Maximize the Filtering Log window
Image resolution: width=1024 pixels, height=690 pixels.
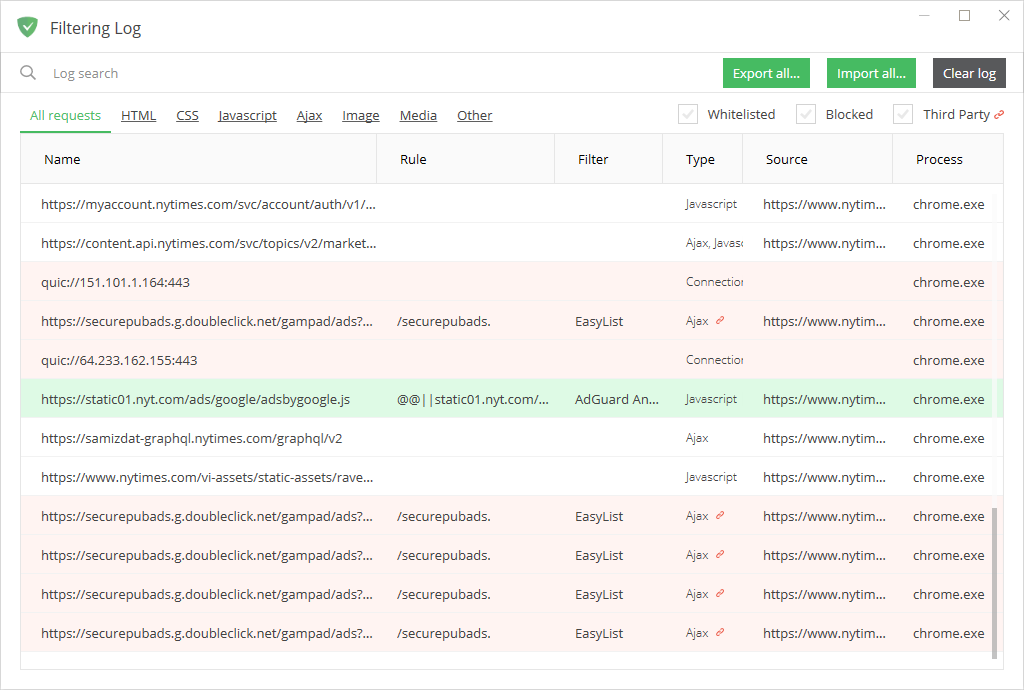click(x=964, y=15)
